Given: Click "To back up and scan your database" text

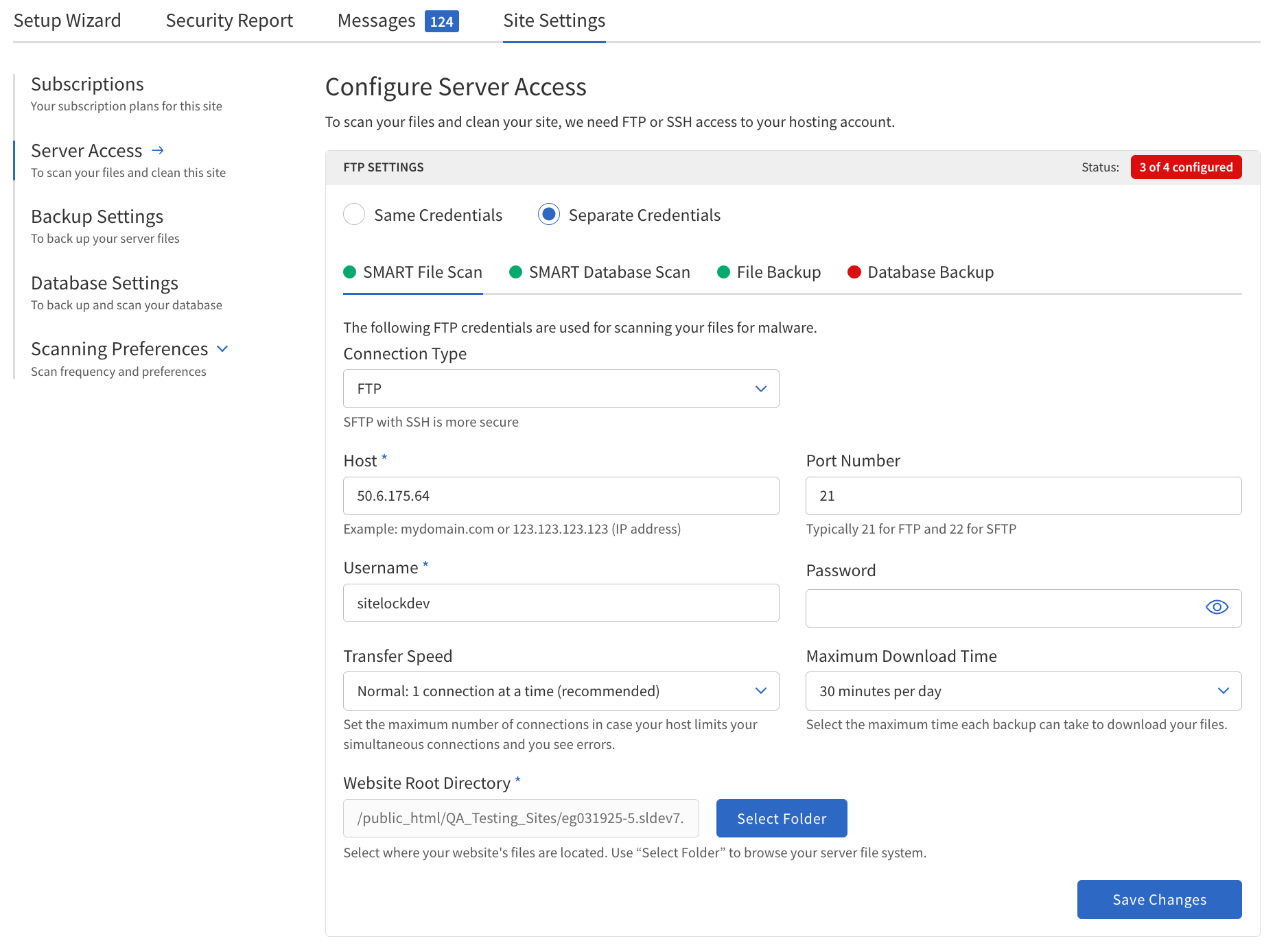Looking at the screenshot, I should [x=126, y=305].
